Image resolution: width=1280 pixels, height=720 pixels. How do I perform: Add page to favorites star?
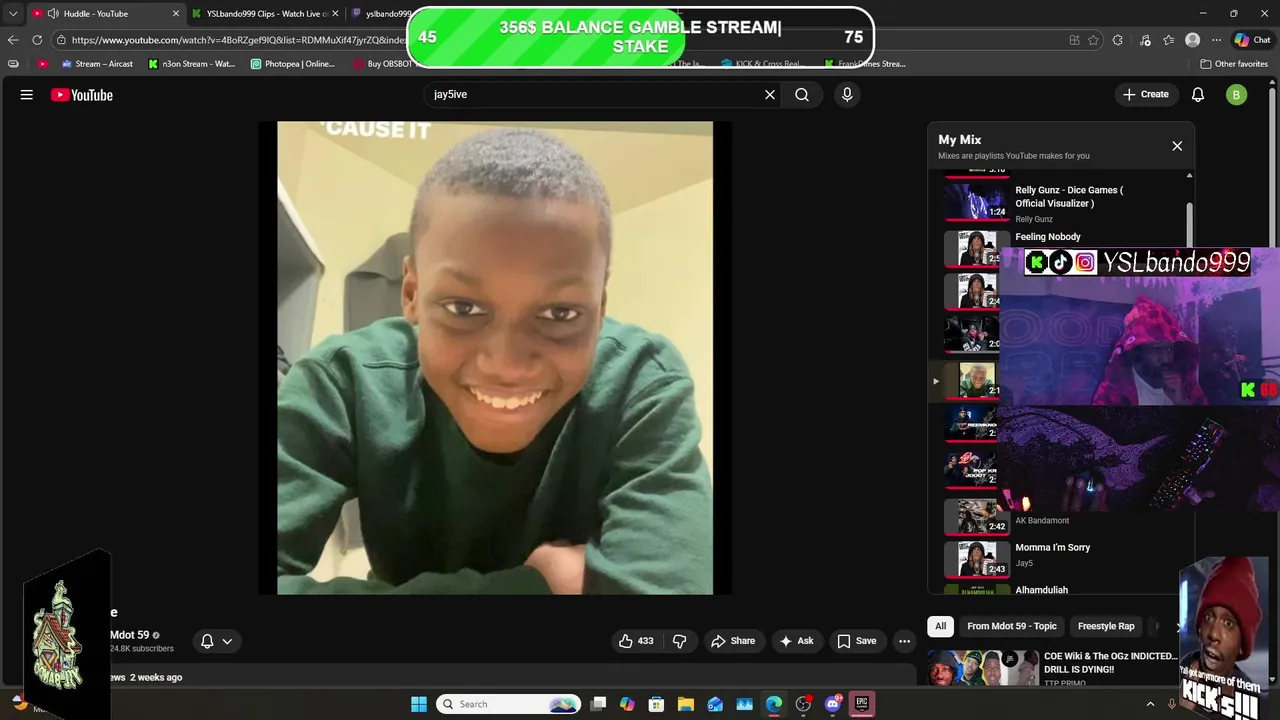pyautogui.click(x=1093, y=40)
